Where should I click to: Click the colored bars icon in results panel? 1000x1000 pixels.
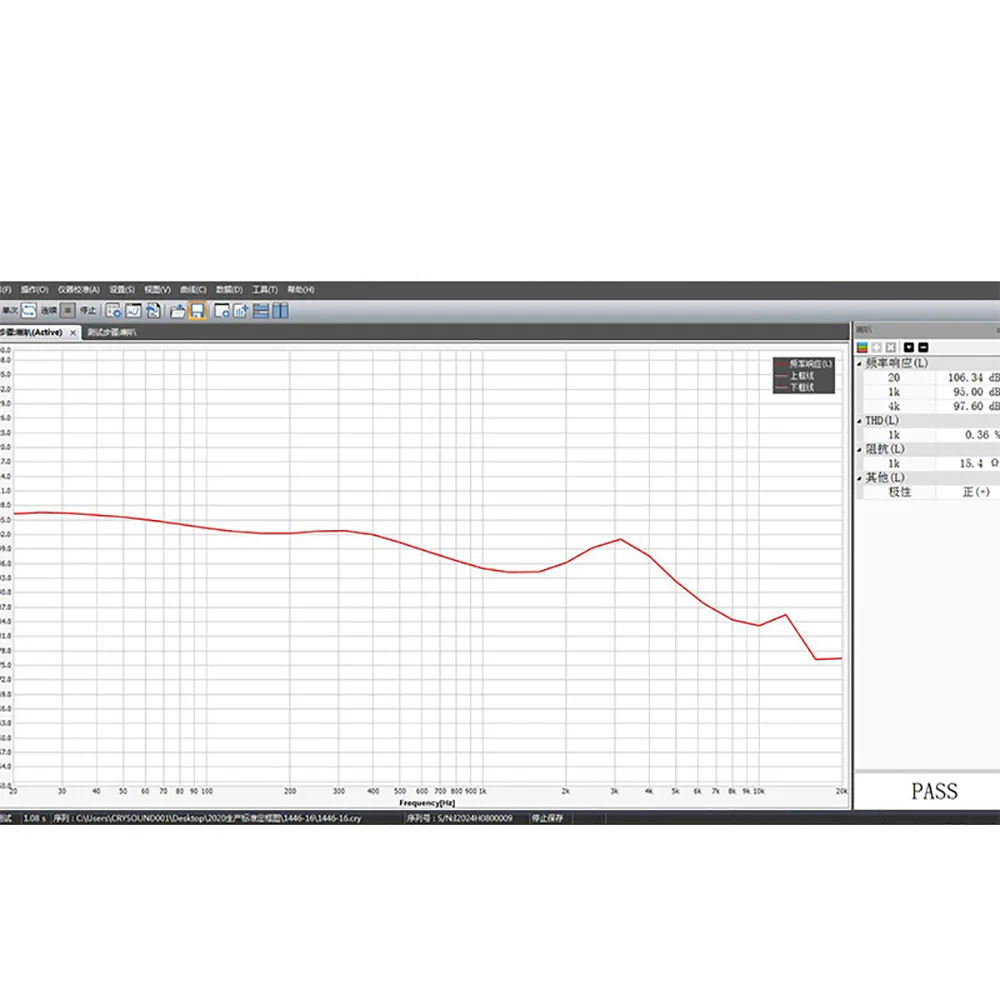pos(862,348)
